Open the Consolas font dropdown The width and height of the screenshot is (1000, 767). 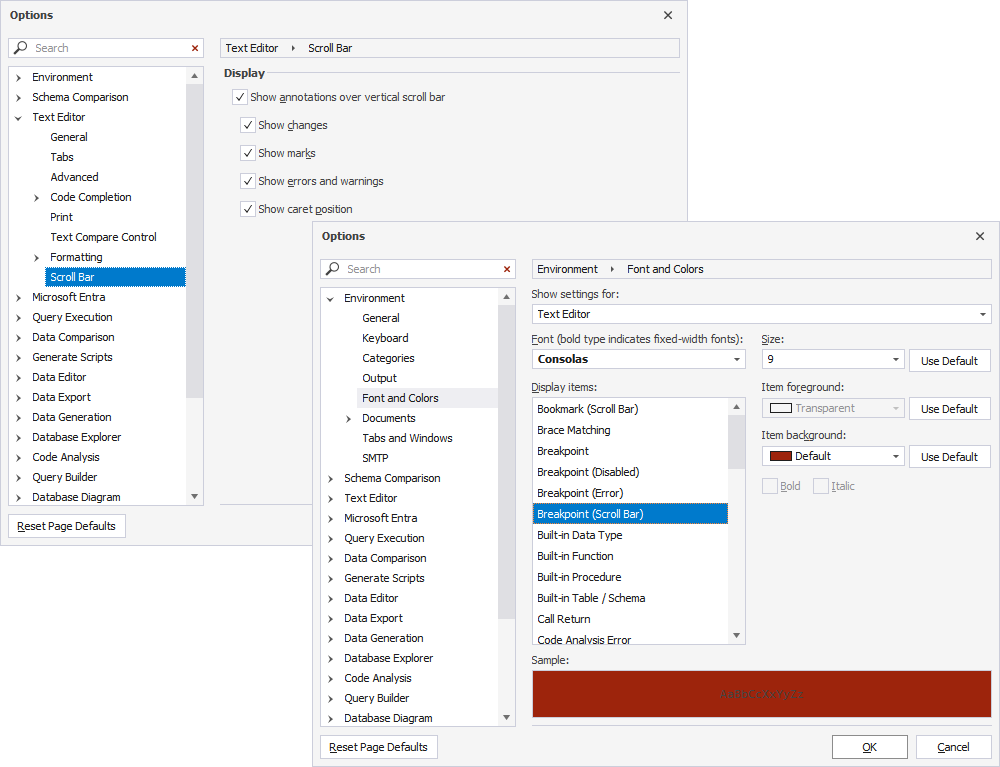(737, 359)
